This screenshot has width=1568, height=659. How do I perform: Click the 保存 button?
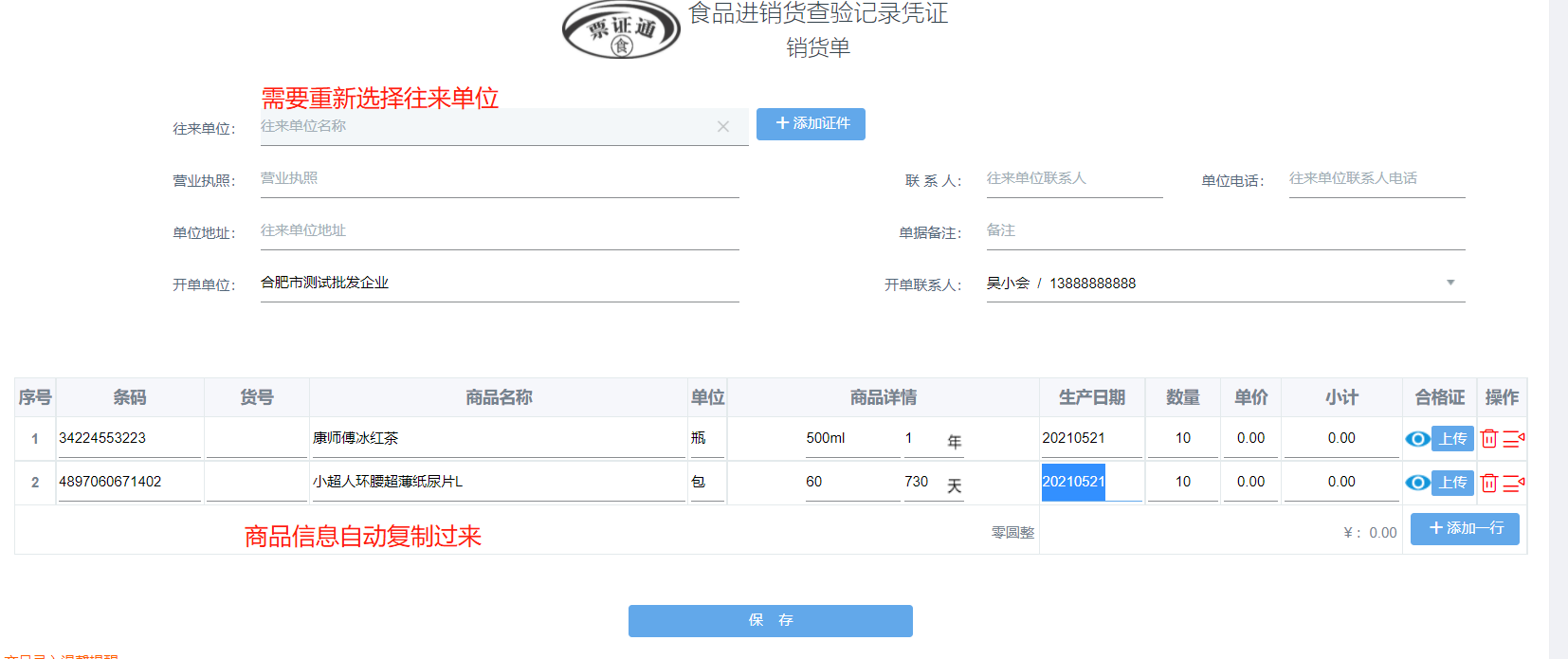[771, 620]
